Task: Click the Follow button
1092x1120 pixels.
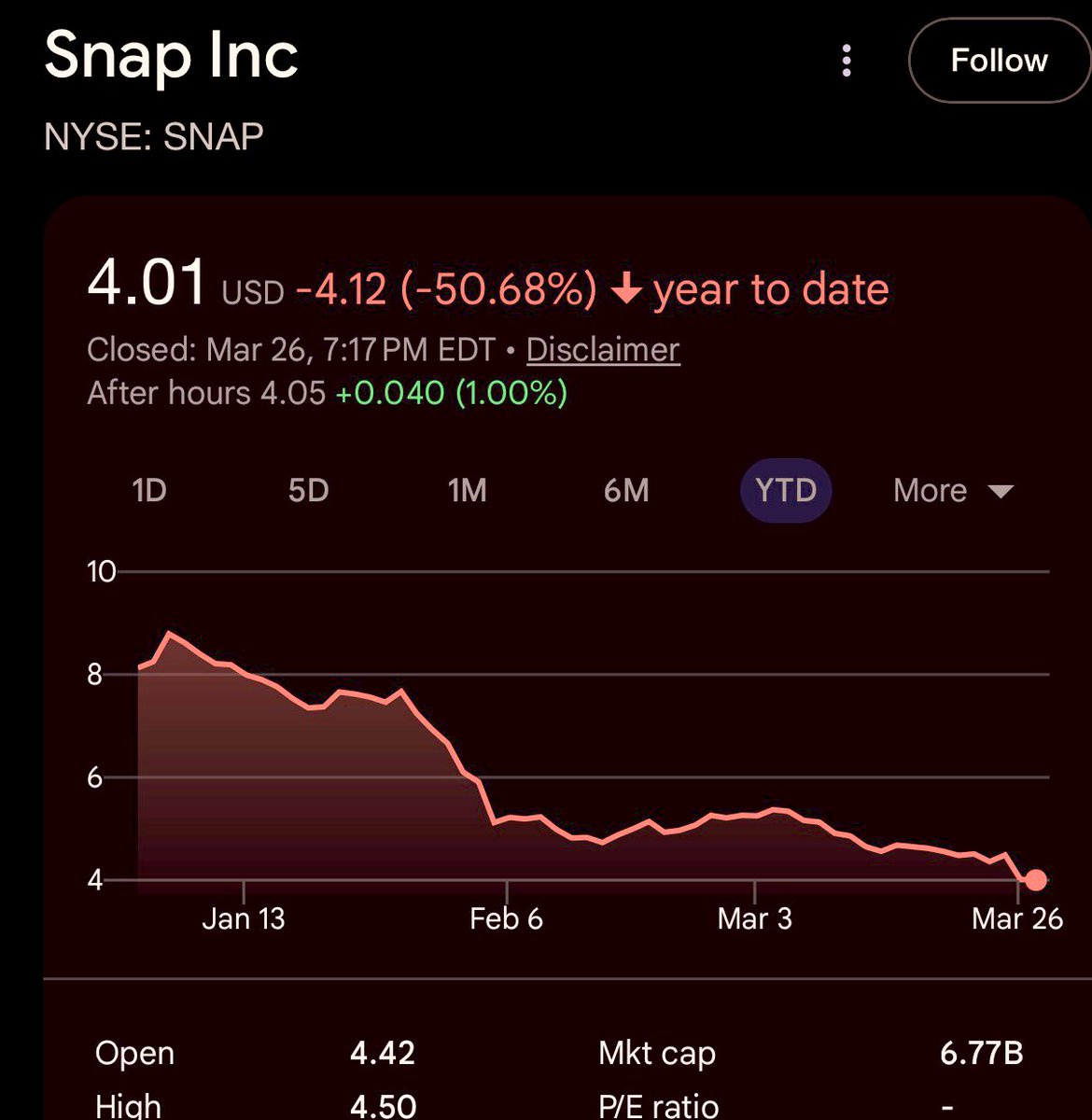Action: click(x=999, y=61)
